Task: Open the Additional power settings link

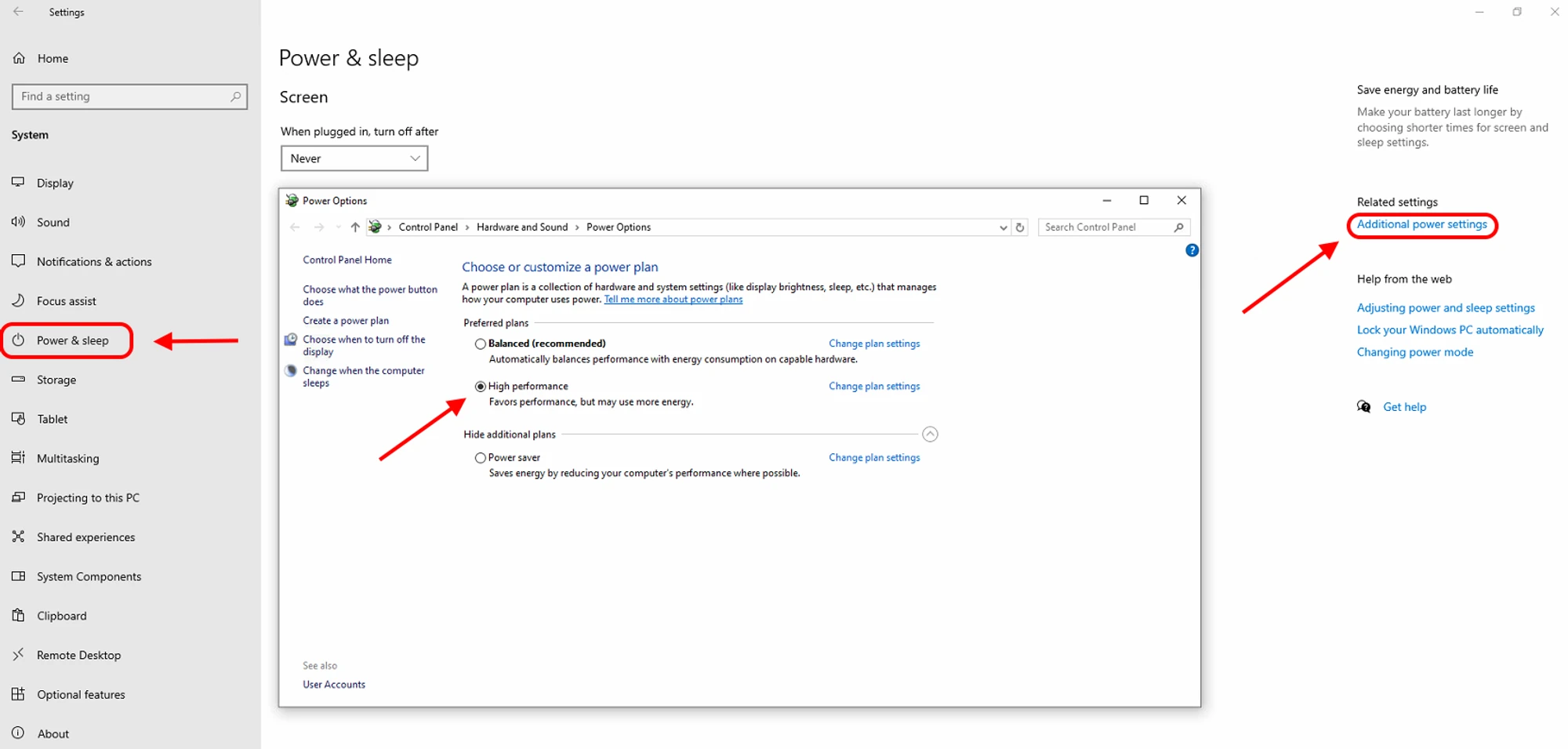Action: [x=1421, y=224]
